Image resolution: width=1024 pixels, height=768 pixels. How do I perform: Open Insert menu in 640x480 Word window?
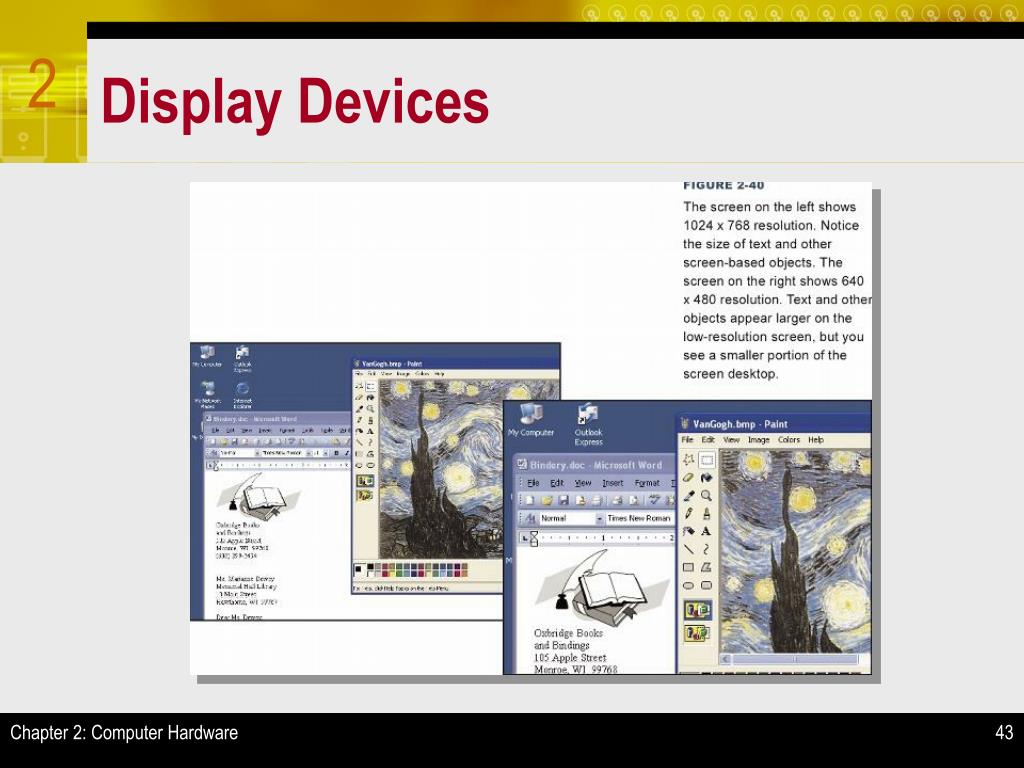(x=613, y=483)
